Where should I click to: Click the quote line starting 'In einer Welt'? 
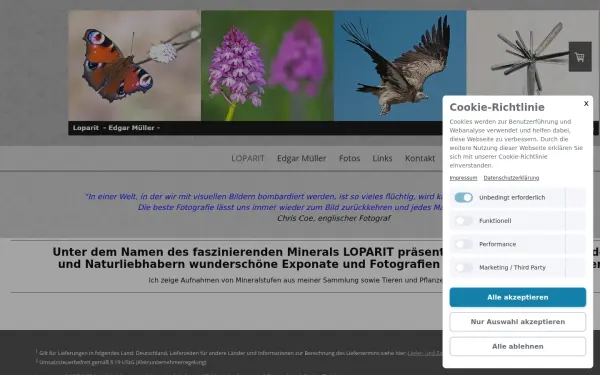[264, 197]
